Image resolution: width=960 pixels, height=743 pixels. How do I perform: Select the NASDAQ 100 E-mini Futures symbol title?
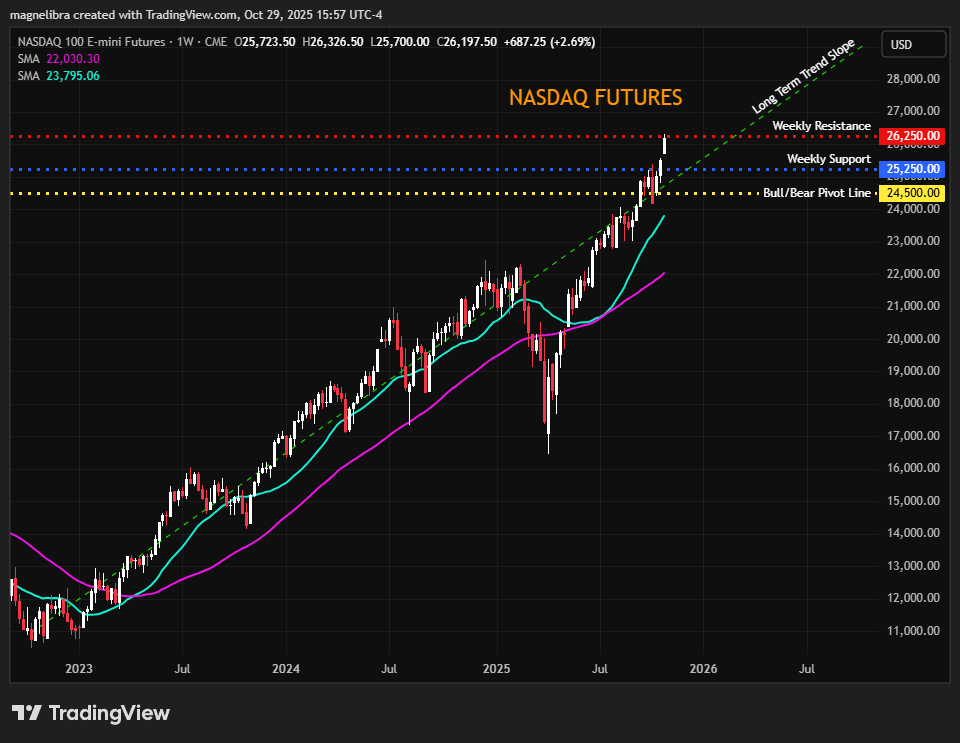91,42
